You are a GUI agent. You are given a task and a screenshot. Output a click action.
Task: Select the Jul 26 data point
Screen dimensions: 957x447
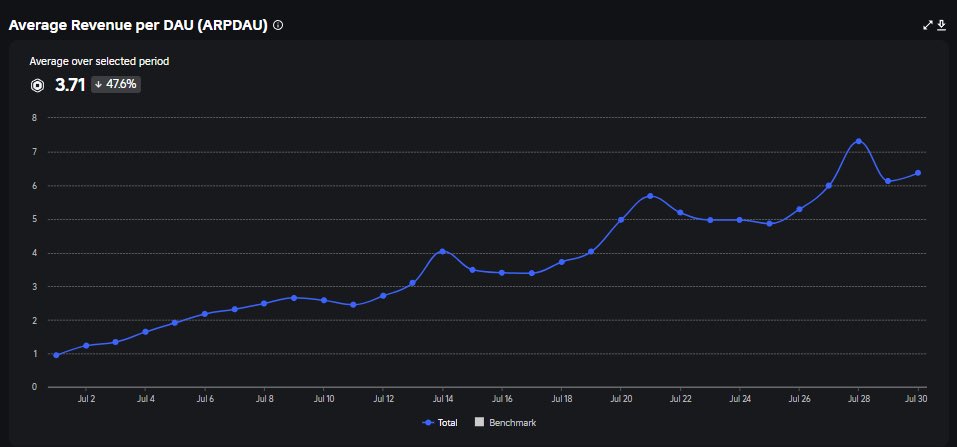click(x=800, y=209)
